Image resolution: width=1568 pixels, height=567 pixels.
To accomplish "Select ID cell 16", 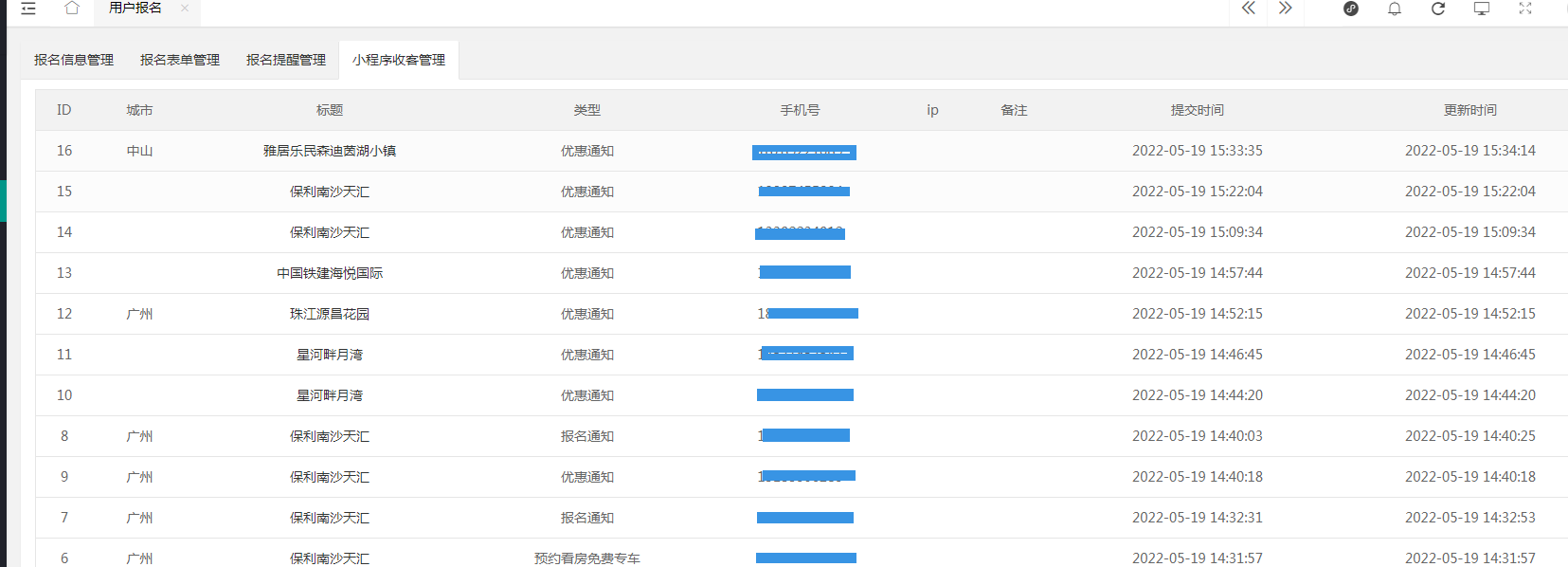I will pyautogui.click(x=64, y=151).
